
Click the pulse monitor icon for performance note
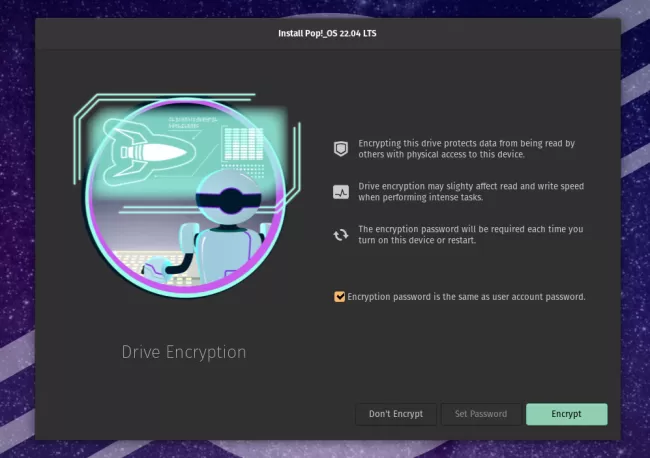tap(341, 192)
